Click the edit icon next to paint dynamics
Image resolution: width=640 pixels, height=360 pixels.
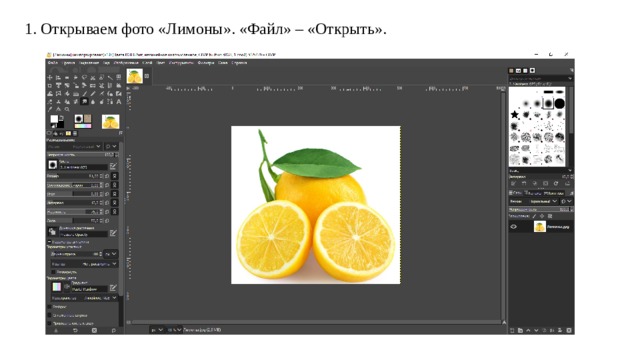pos(113,233)
